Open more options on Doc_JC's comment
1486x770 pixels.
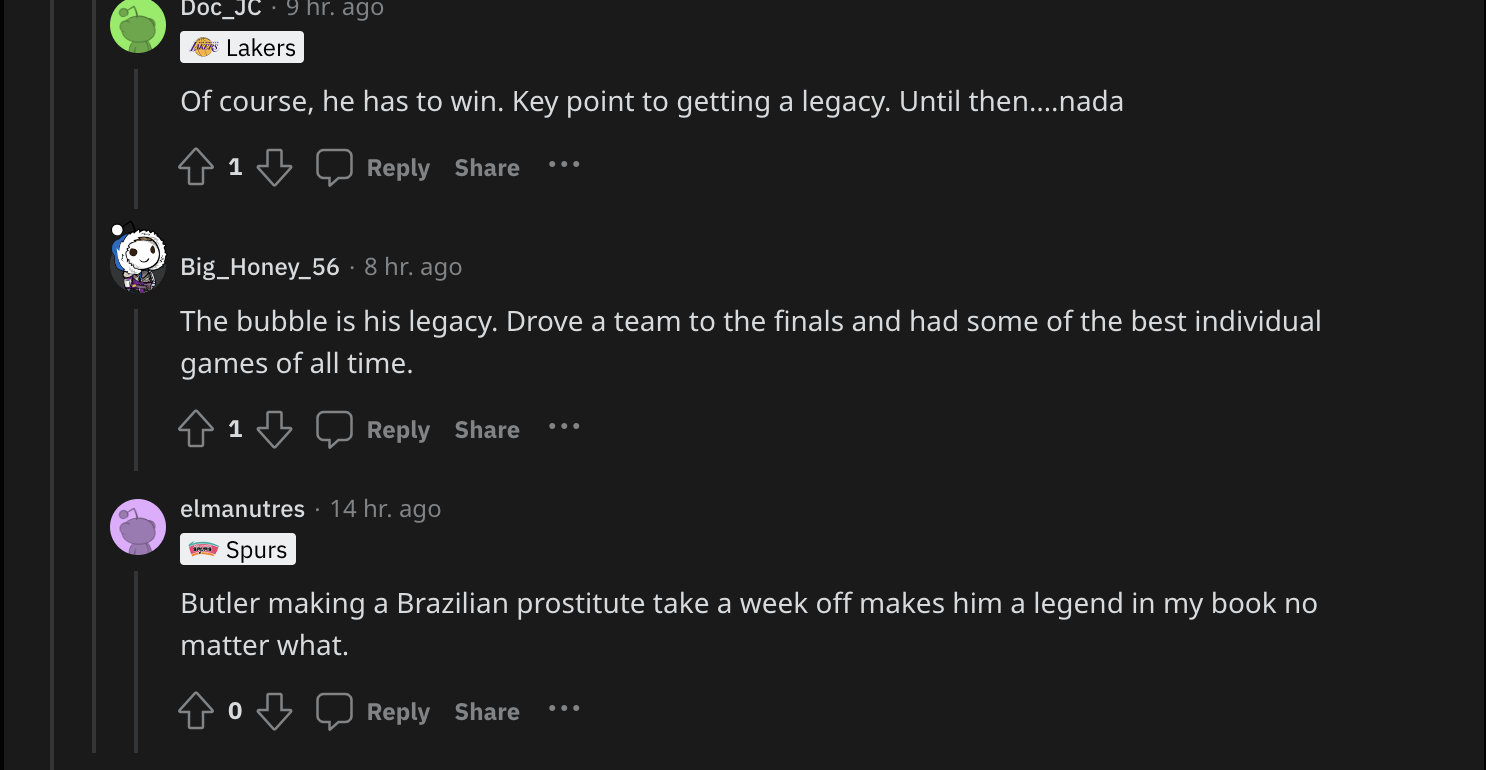click(x=564, y=165)
